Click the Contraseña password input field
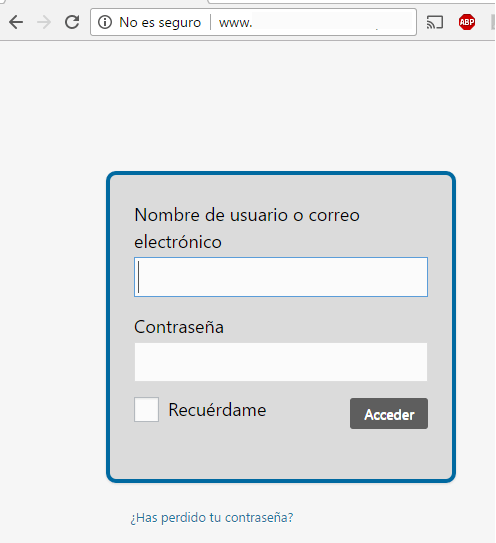The image size is (496, 543). pos(281,362)
